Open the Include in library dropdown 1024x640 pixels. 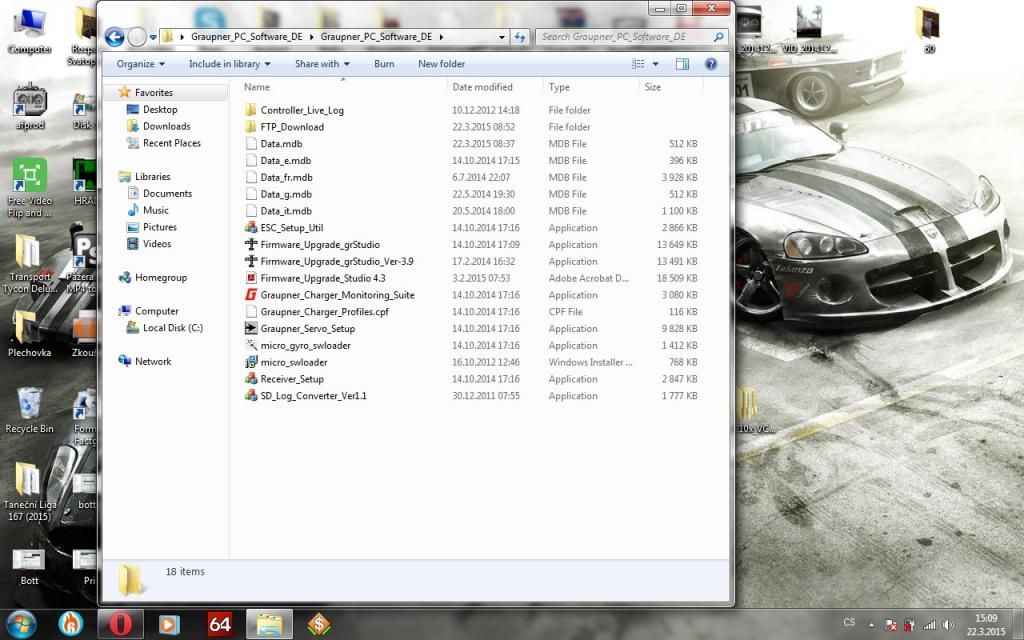pos(229,64)
